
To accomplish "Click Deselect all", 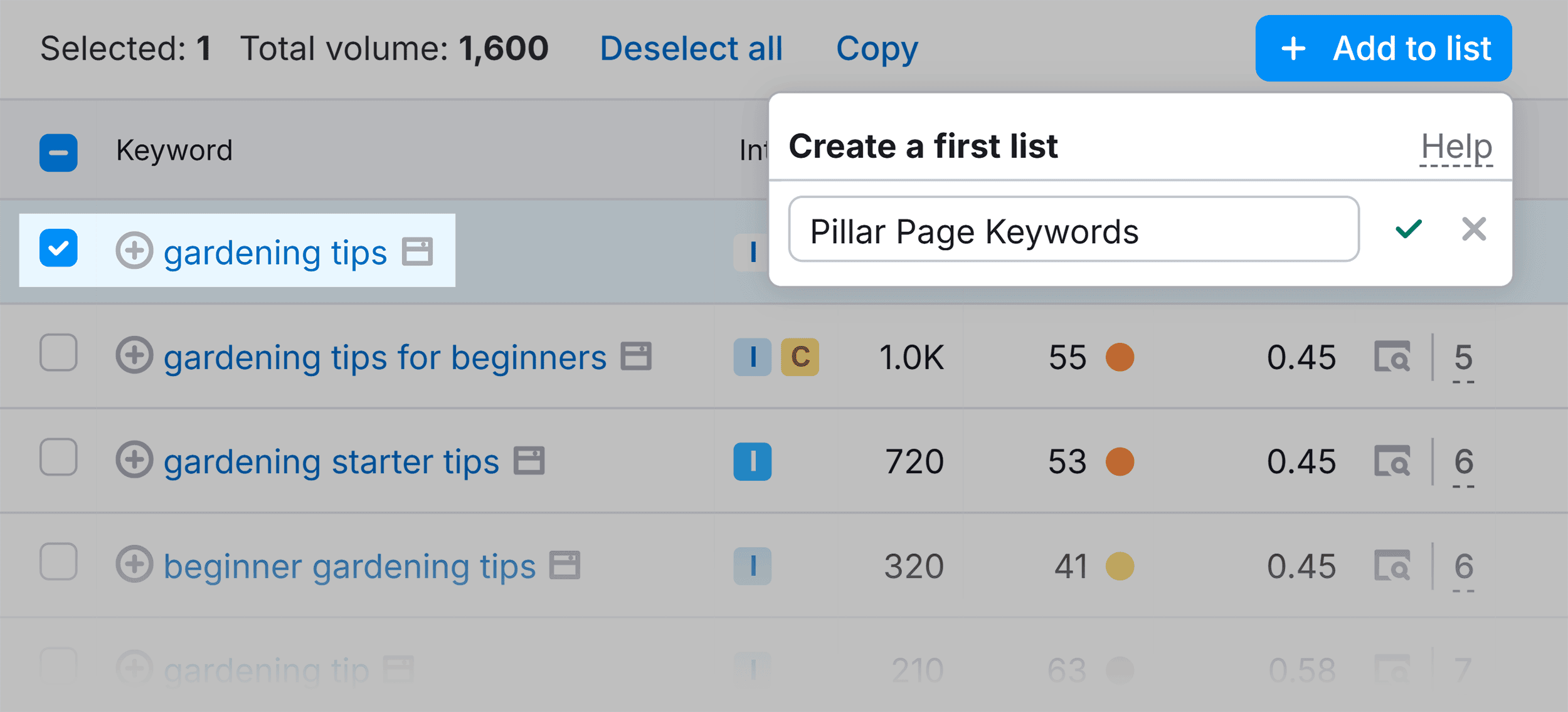I will [691, 48].
